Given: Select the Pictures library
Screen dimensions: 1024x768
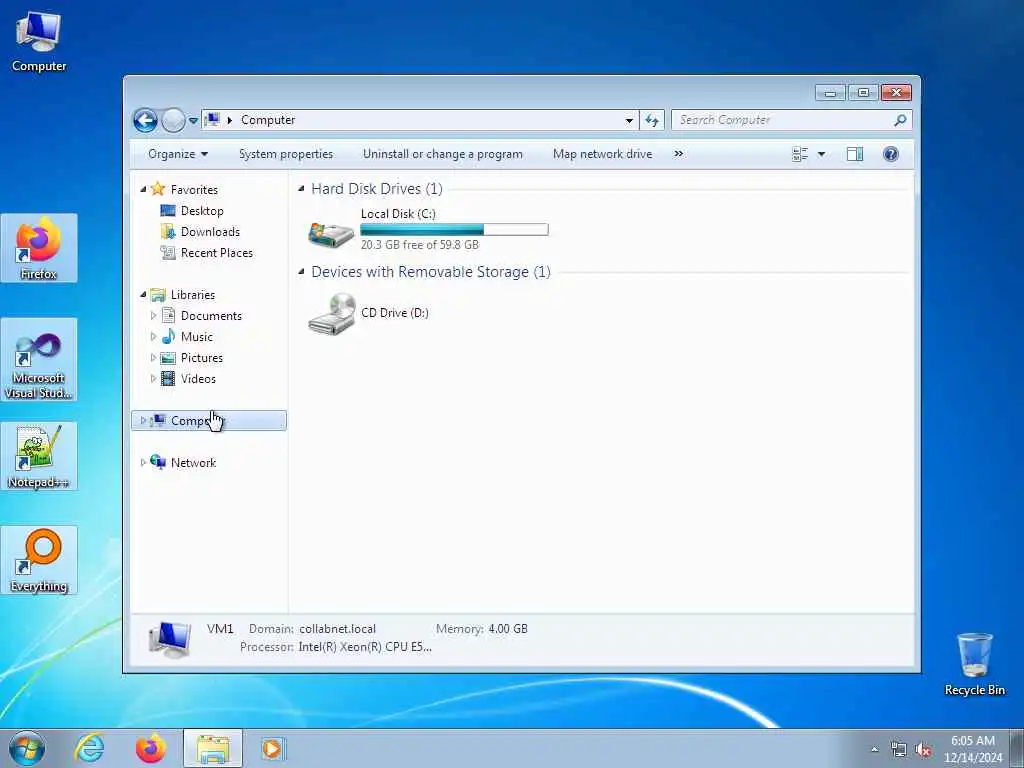Looking at the screenshot, I should [202, 358].
